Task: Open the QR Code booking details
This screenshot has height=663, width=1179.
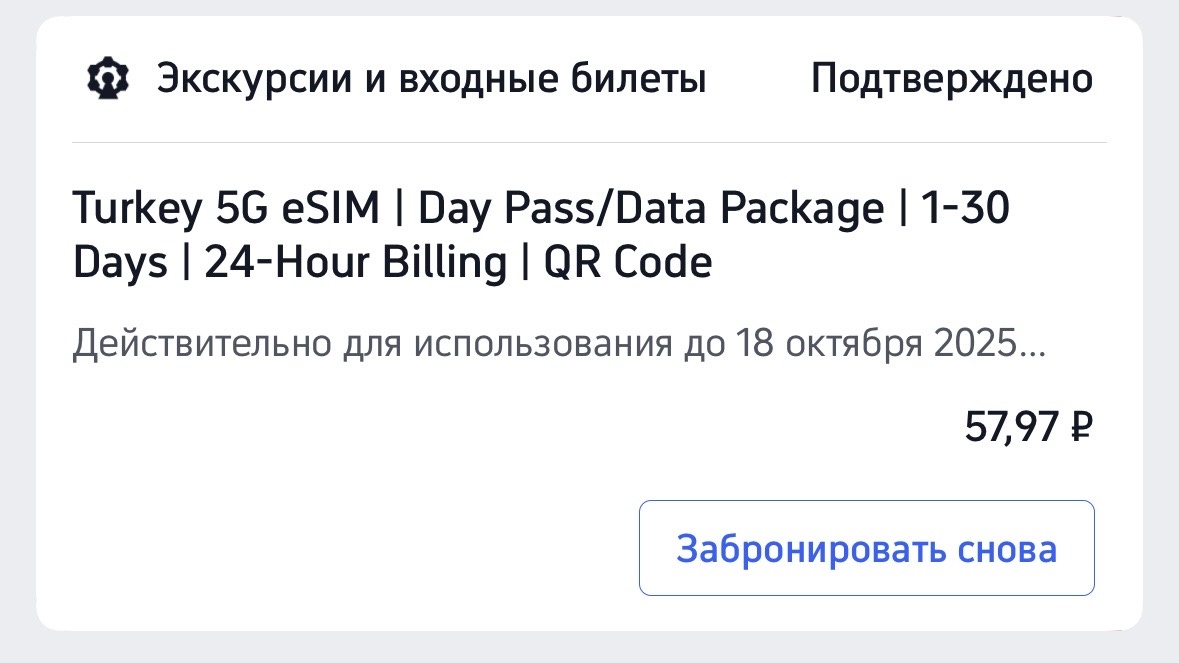Action: (625, 262)
